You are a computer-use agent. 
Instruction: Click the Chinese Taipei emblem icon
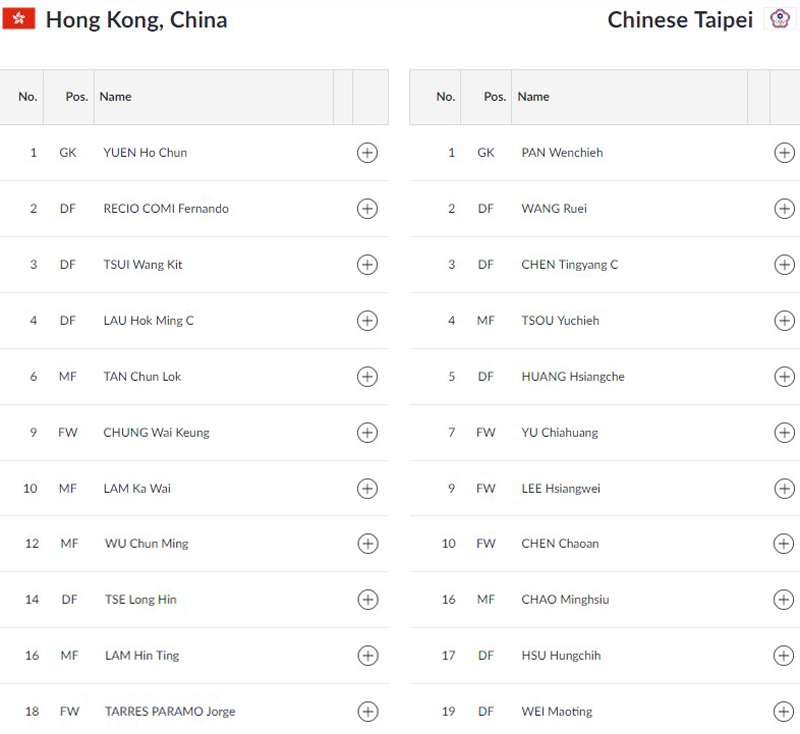click(x=780, y=18)
